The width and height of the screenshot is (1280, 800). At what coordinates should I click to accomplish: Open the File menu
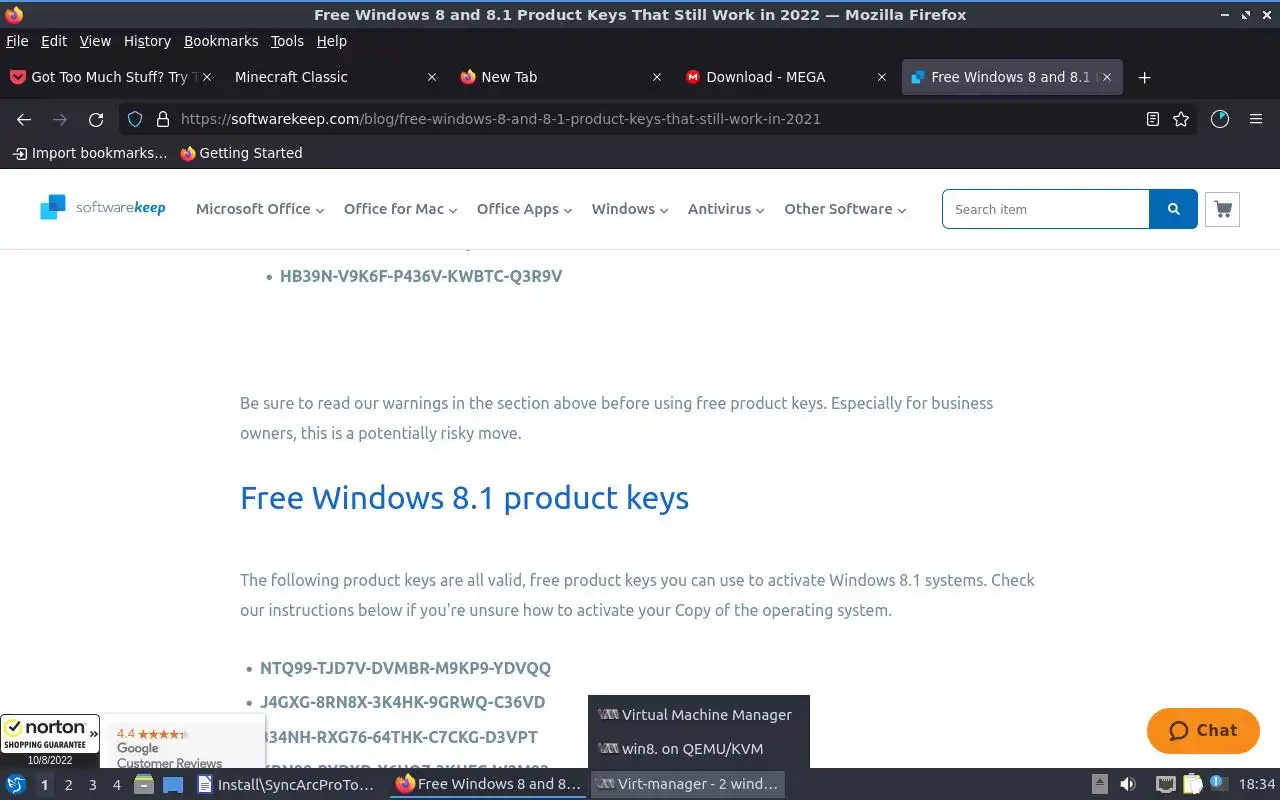pos(17,41)
